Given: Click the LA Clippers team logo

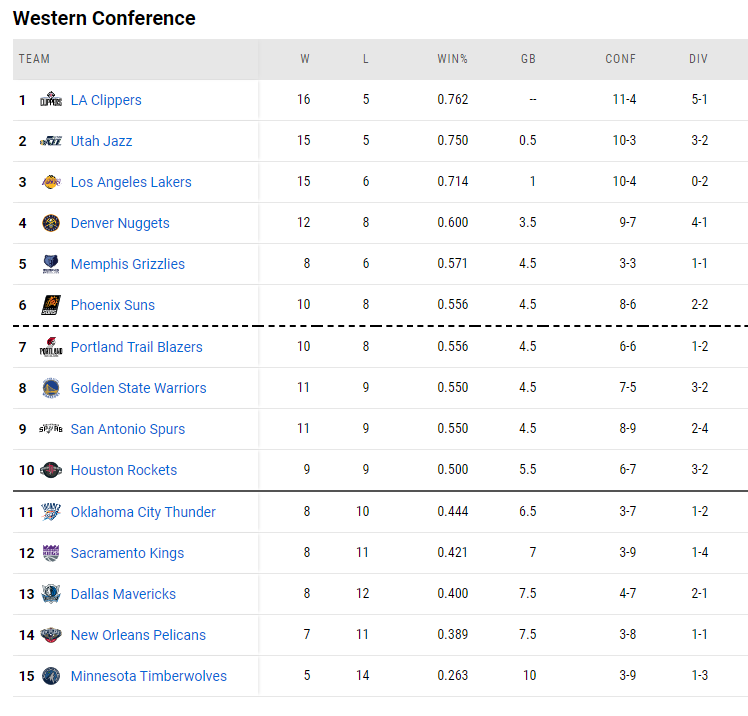Looking at the screenshot, I should (x=50, y=100).
